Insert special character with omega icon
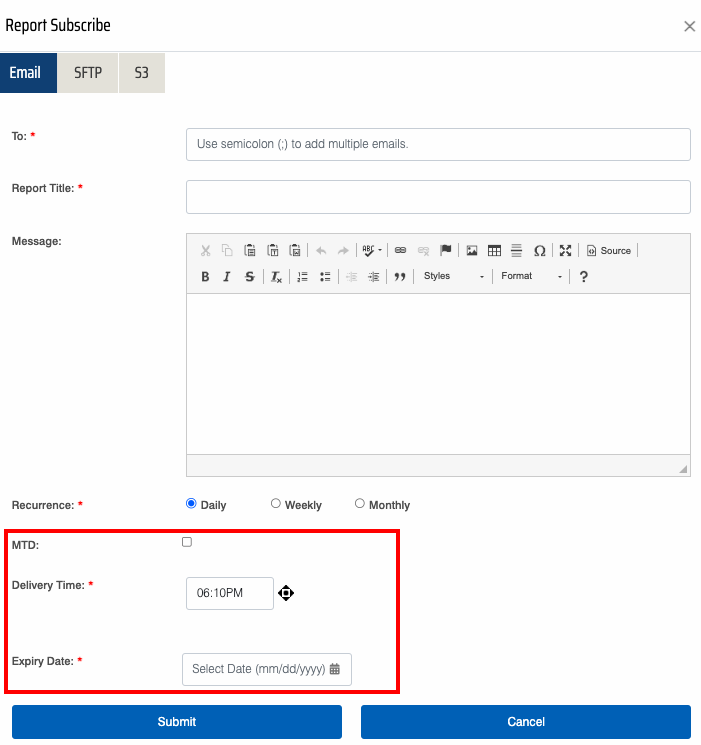The height and width of the screenshot is (745, 701). tap(539, 251)
